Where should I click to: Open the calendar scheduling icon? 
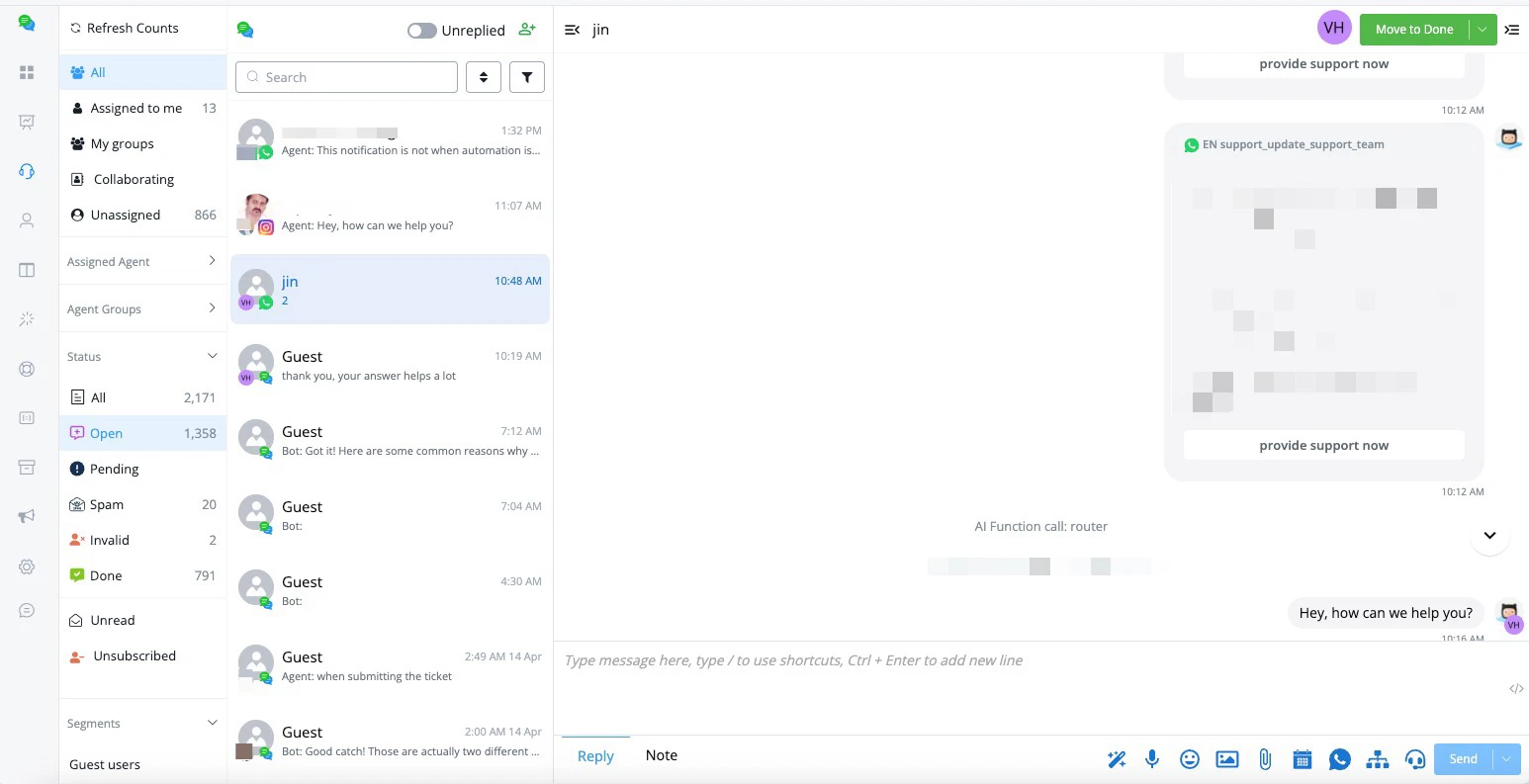point(1302,758)
